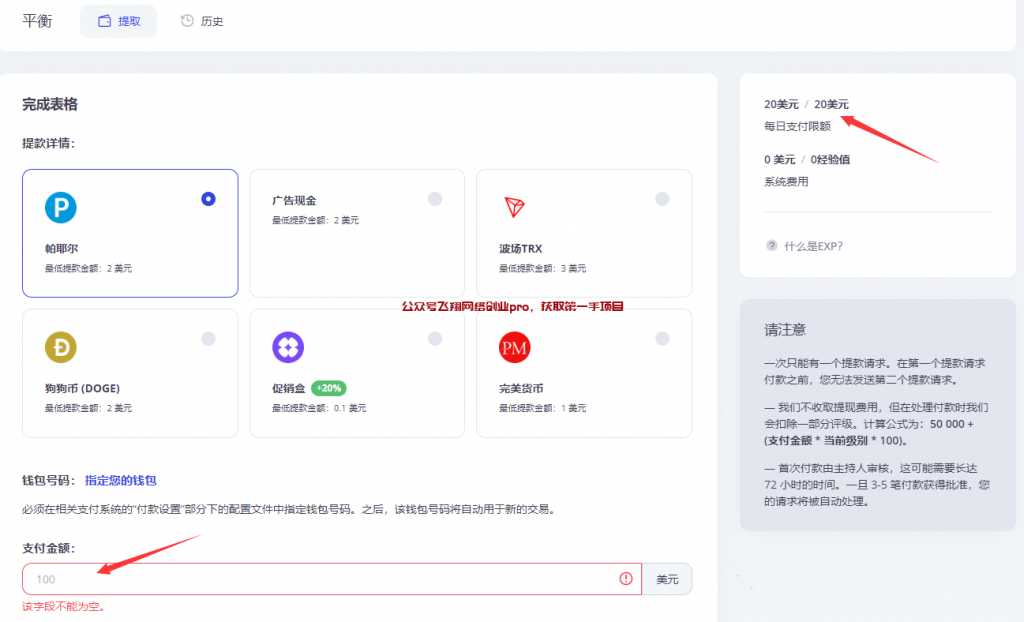Click the clock icon beside 历史

click(187, 21)
